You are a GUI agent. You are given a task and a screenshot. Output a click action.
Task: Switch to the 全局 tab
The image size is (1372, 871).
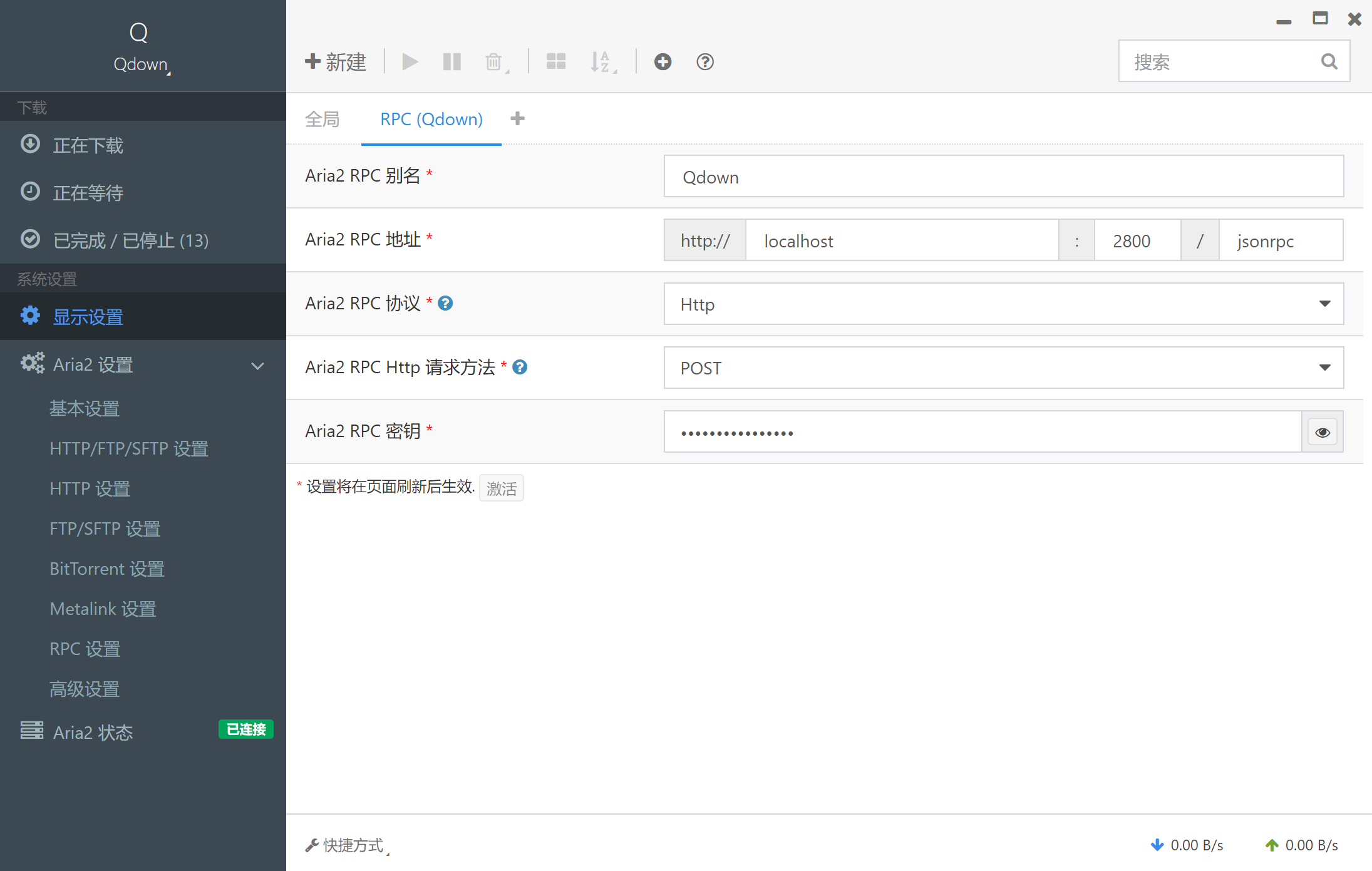(x=322, y=119)
